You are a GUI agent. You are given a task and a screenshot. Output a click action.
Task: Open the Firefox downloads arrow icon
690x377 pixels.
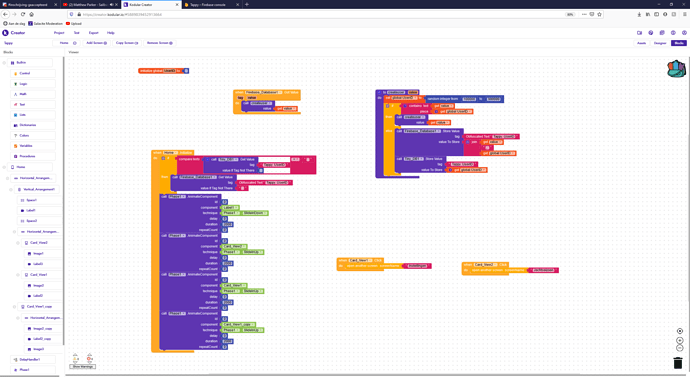click(x=639, y=14)
